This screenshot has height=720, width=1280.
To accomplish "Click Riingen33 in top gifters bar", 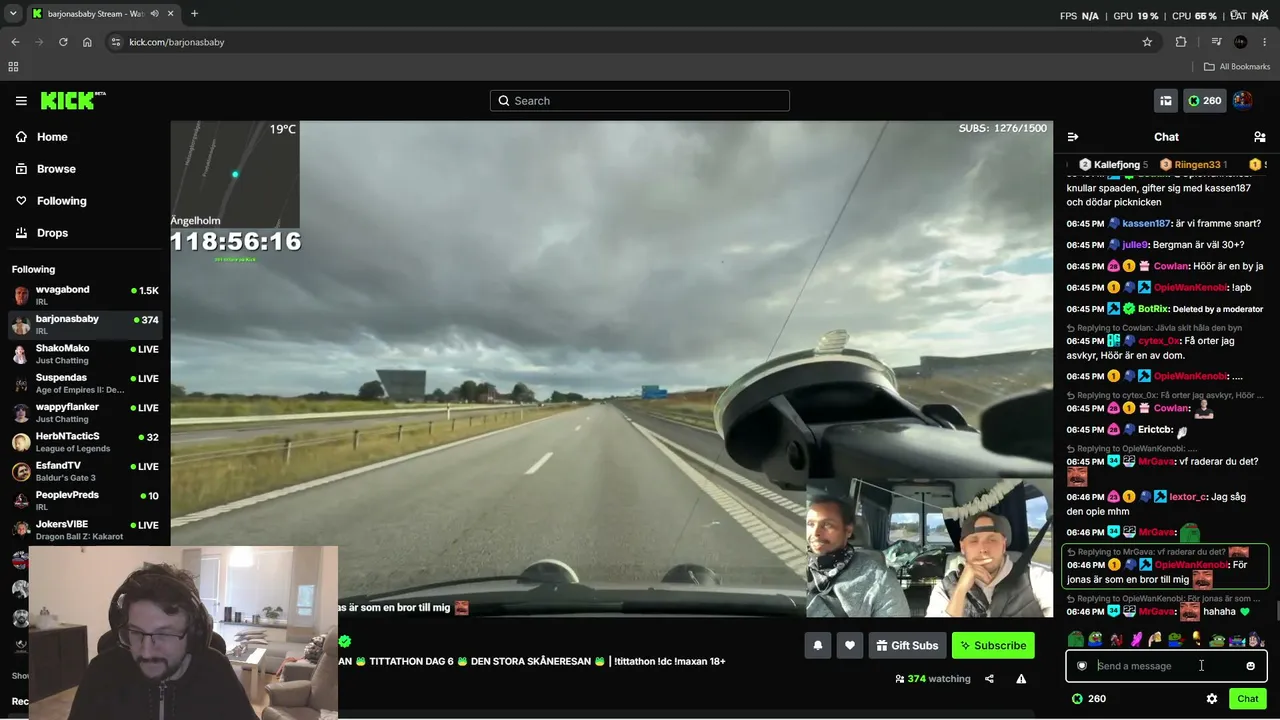I will [x=1193, y=165].
